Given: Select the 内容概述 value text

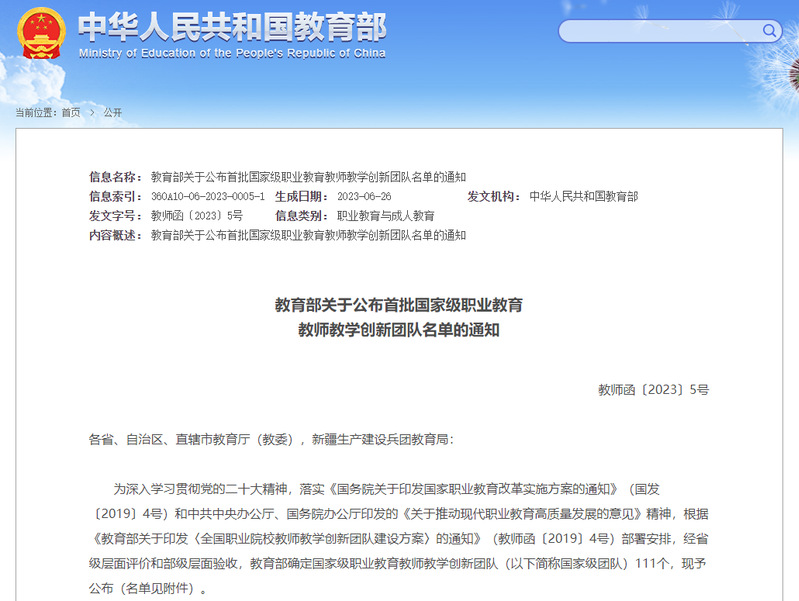Looking at the screenshot, I should 308,235.
